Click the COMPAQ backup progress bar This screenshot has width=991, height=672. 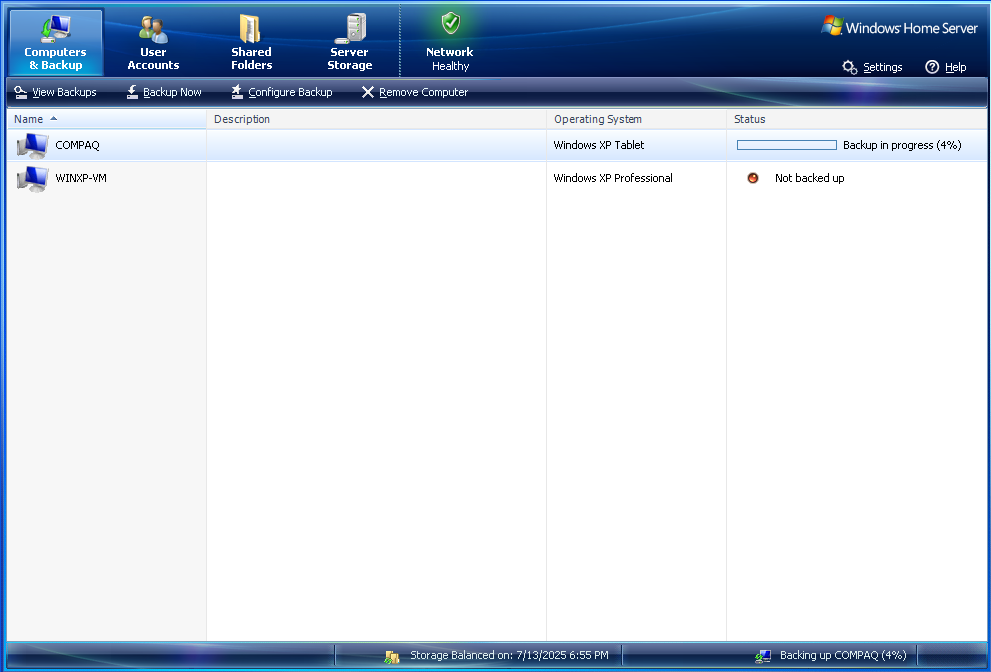pos(787,145)
